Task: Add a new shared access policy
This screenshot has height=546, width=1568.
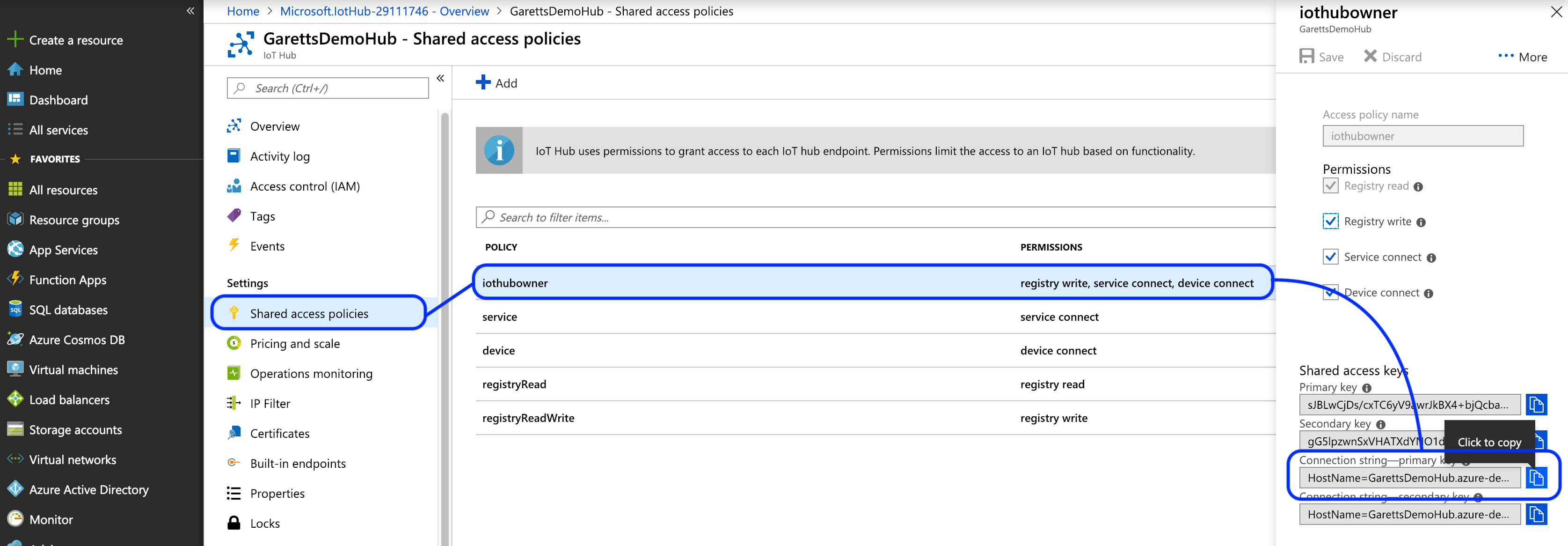Action: (x=496, y=82)
